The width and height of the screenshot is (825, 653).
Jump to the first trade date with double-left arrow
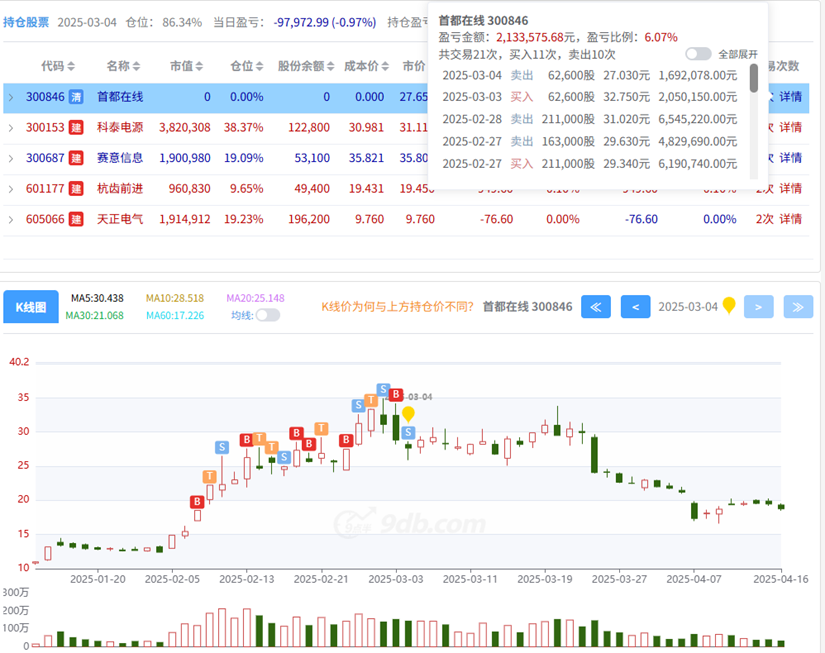(596, 307)
